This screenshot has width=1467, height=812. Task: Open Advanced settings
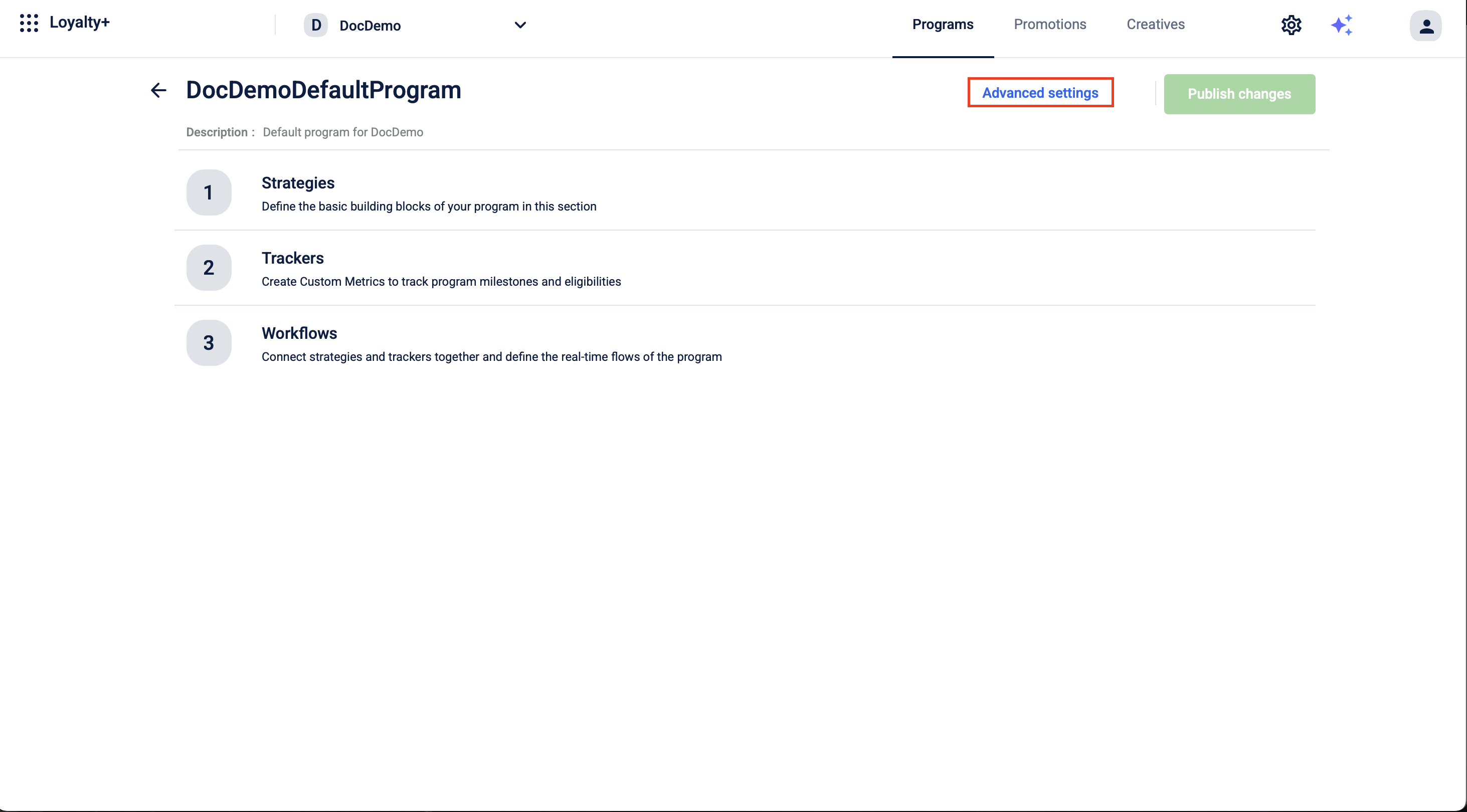1040,93
